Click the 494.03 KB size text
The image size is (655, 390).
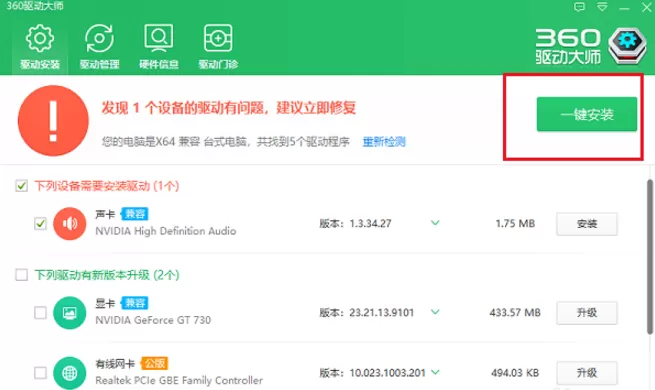coord(515,373)
